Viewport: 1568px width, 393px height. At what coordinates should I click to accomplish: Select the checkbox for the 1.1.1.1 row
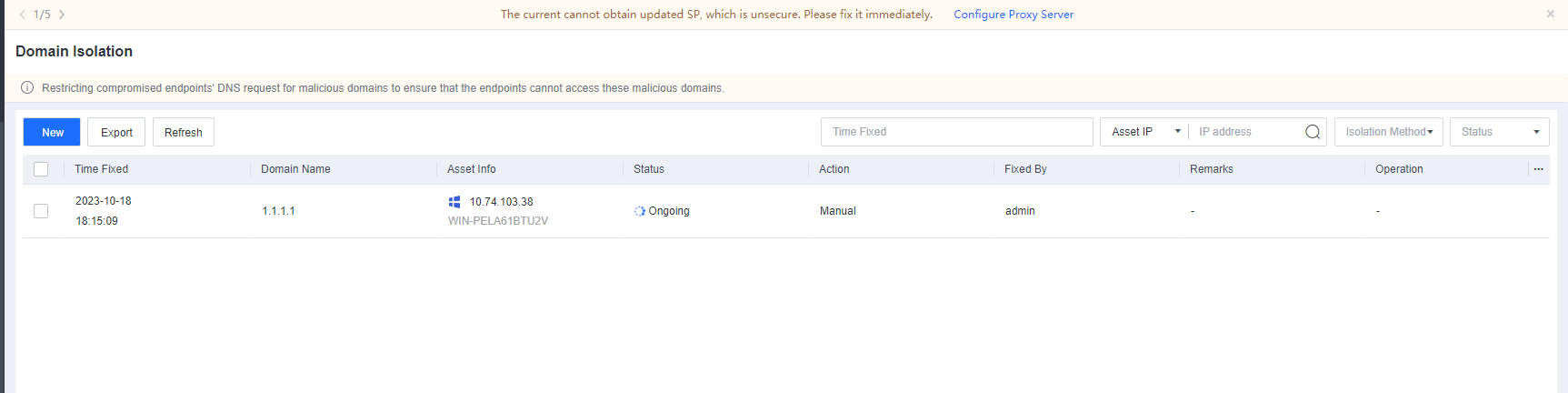tap(41, 211)
